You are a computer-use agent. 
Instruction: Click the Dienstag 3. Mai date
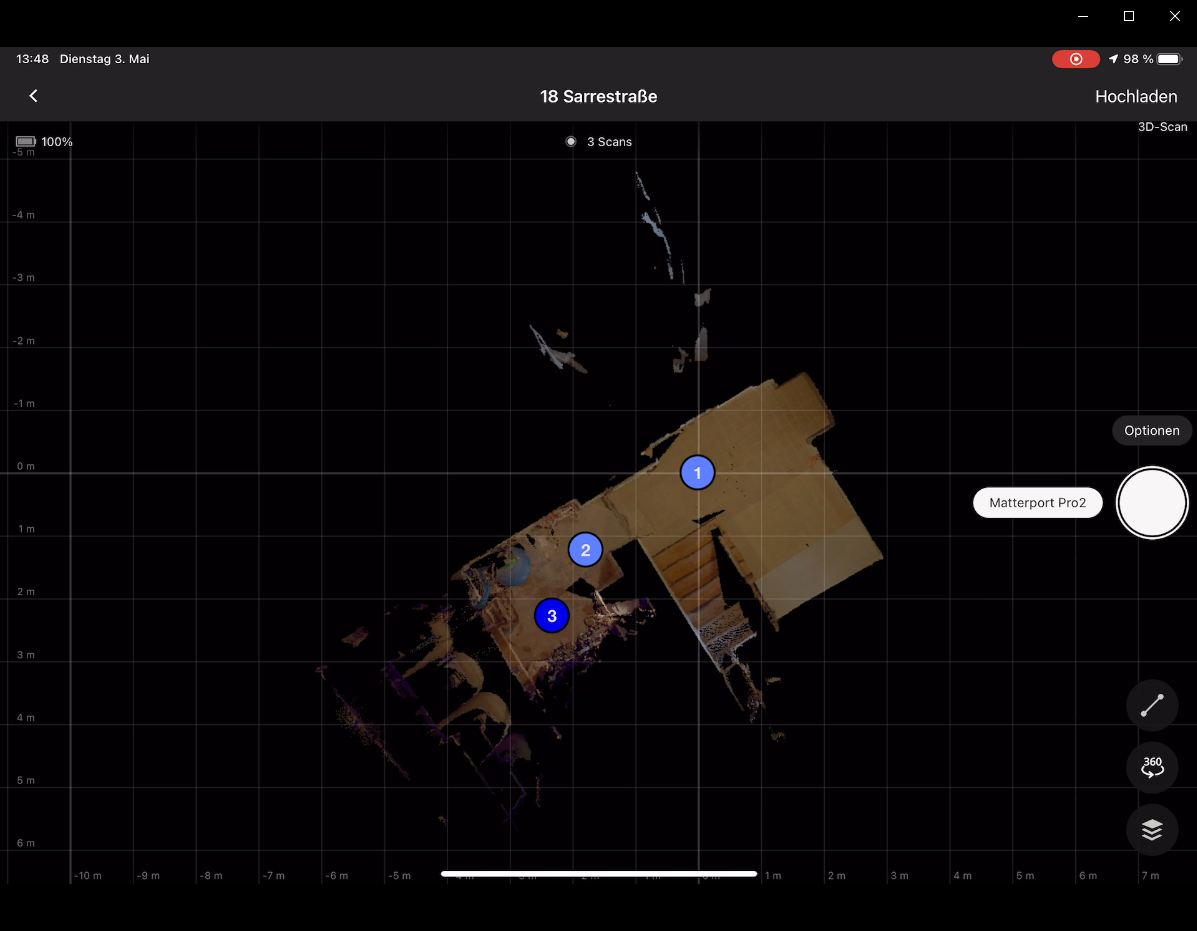click(105, 59)
